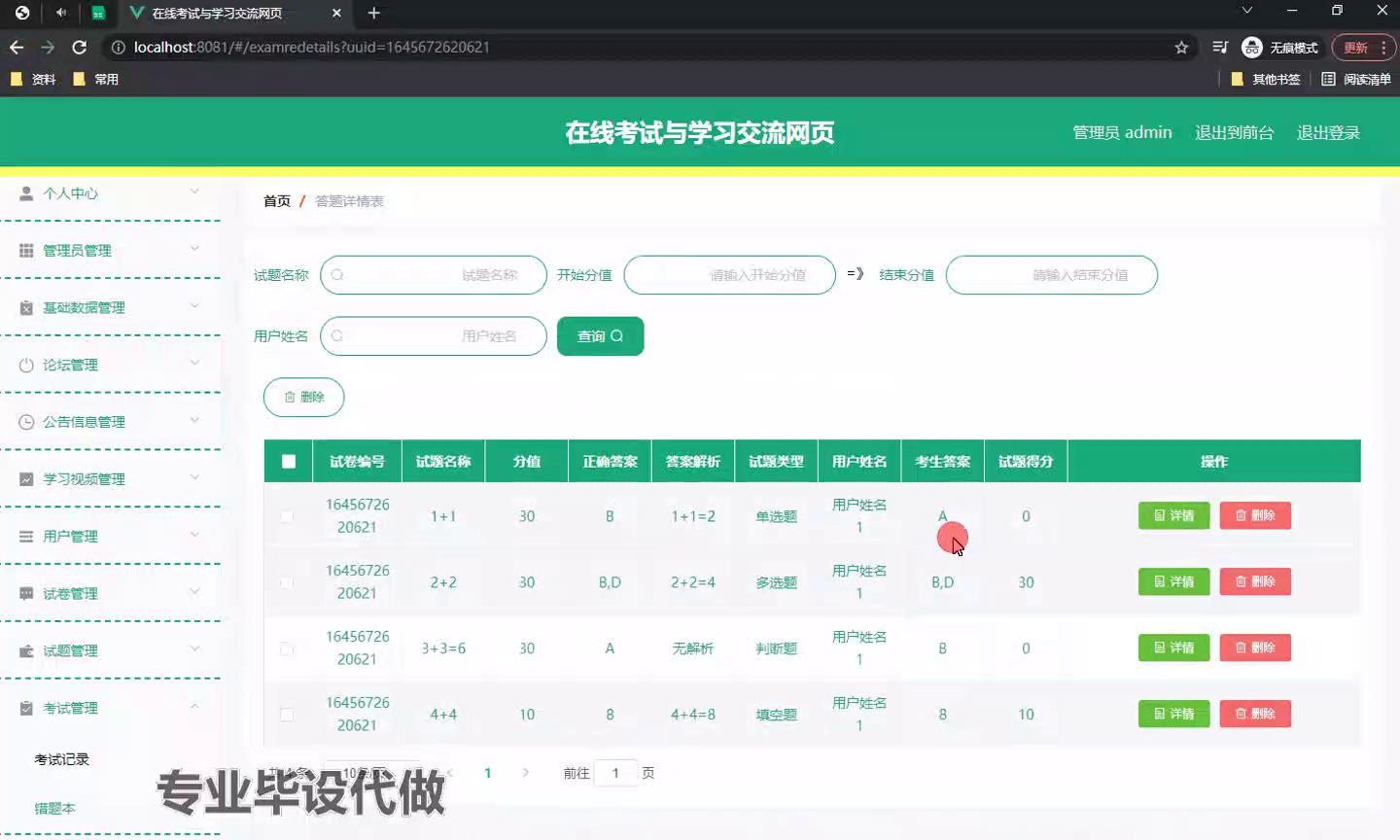Click the 用户管理 list icon
This screenshot has width=1400, height=840.
[x=26, y=537]
